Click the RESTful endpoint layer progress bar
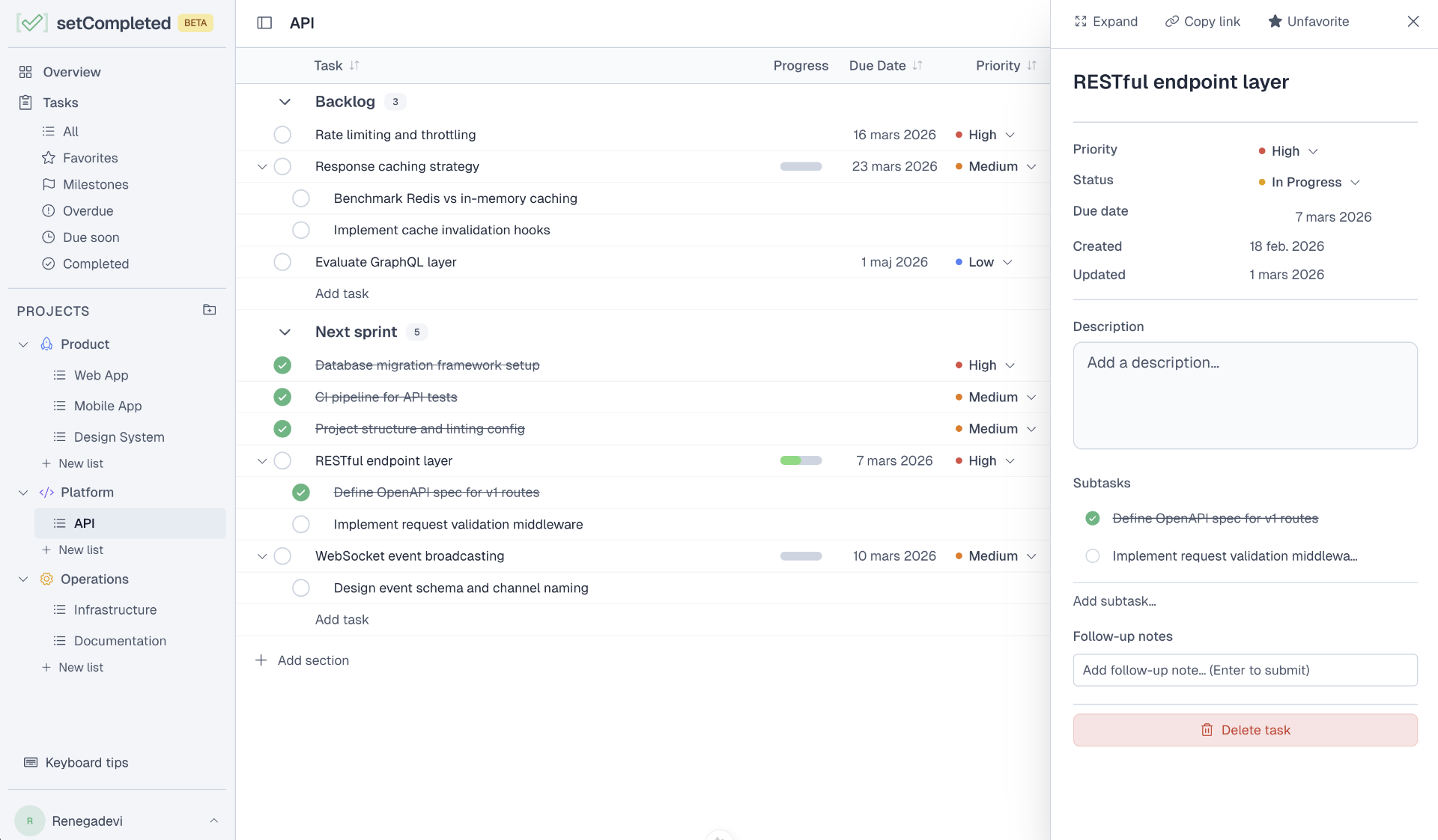The height and width of the screenshot is (840, 1438). click(x=801, y=460)
